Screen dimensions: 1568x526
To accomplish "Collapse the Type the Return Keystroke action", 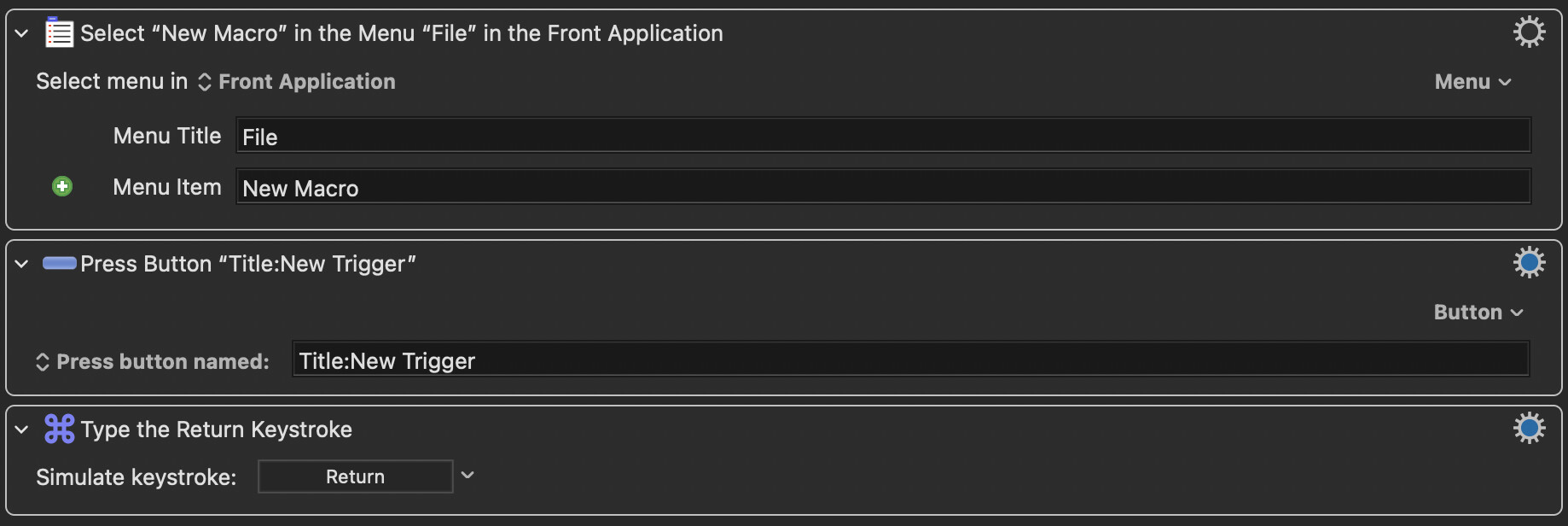I will [22, 430].
